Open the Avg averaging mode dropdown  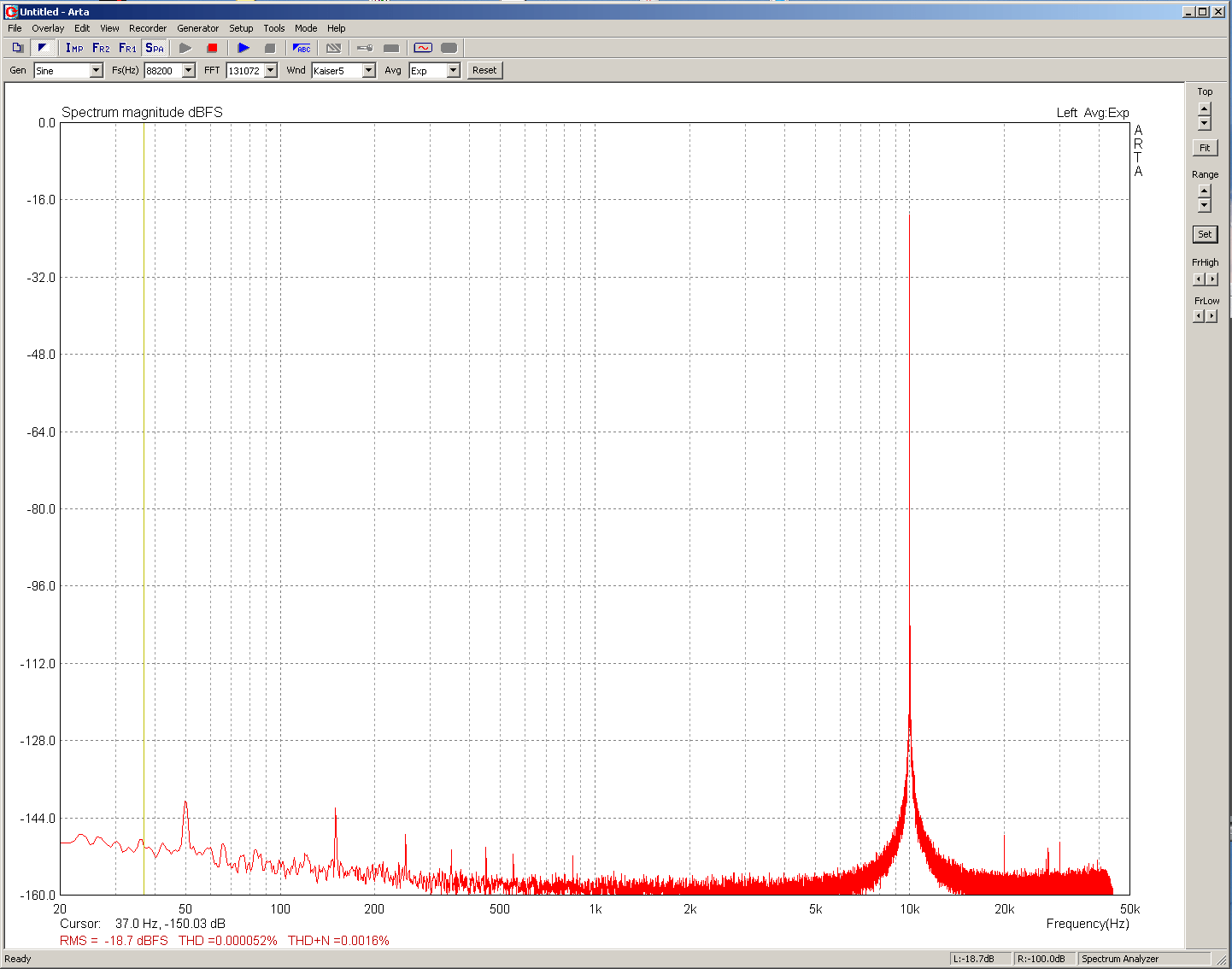[x=453, y=71]
